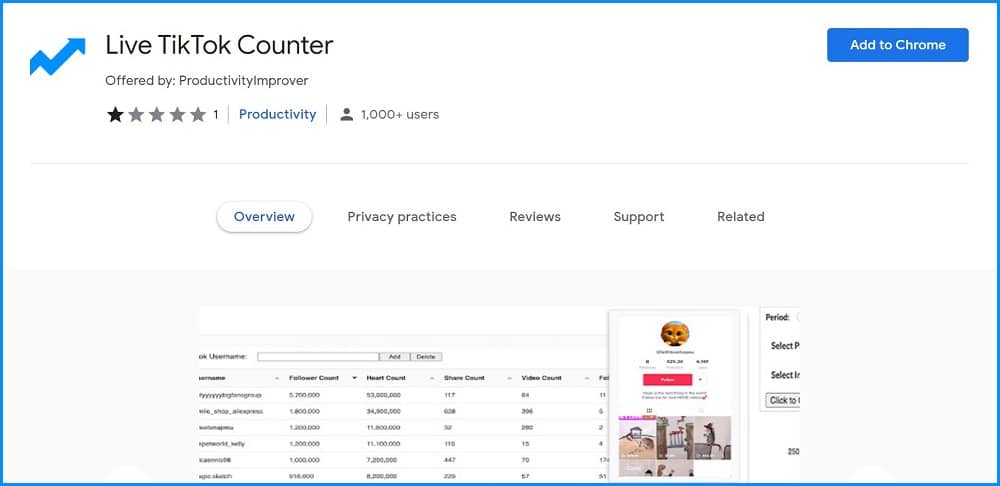The image size is (1000, 486).
Task: Click the Share Count column header
Action: click(x=464, y=378)
